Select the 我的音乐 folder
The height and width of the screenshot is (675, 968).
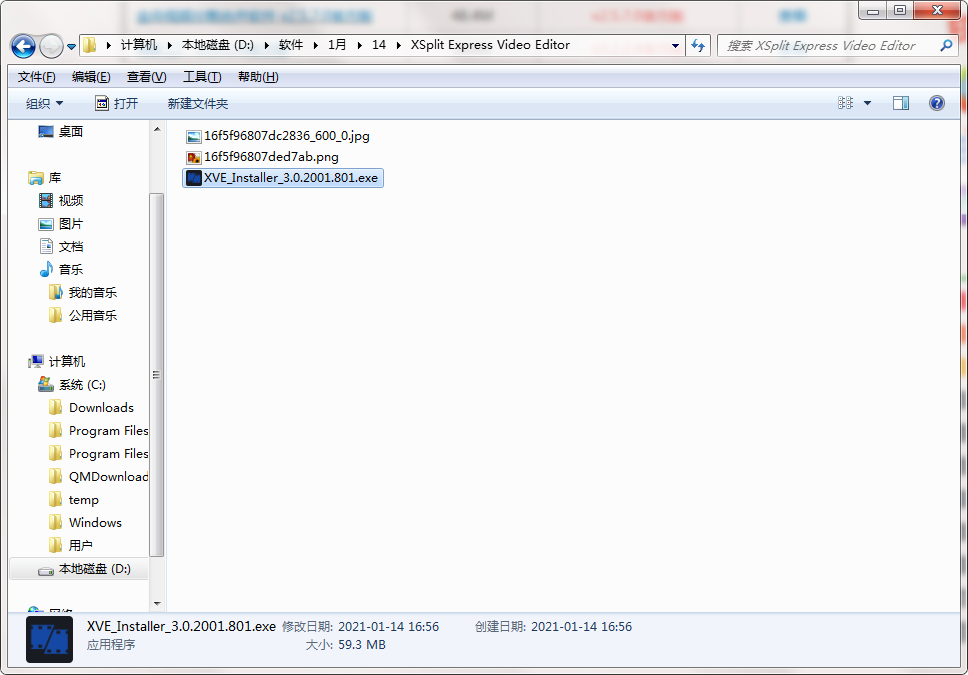tap(93, 293)
